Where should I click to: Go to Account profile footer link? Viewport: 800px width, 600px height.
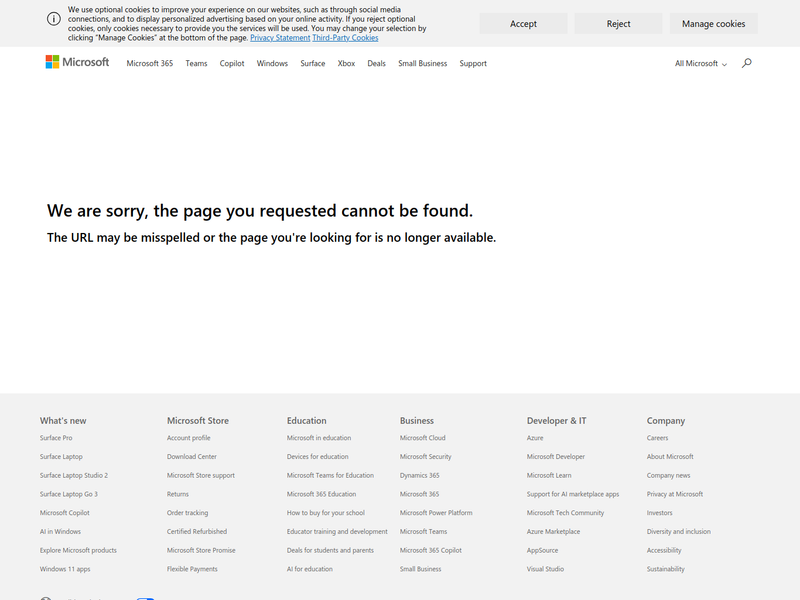(189, 438)
